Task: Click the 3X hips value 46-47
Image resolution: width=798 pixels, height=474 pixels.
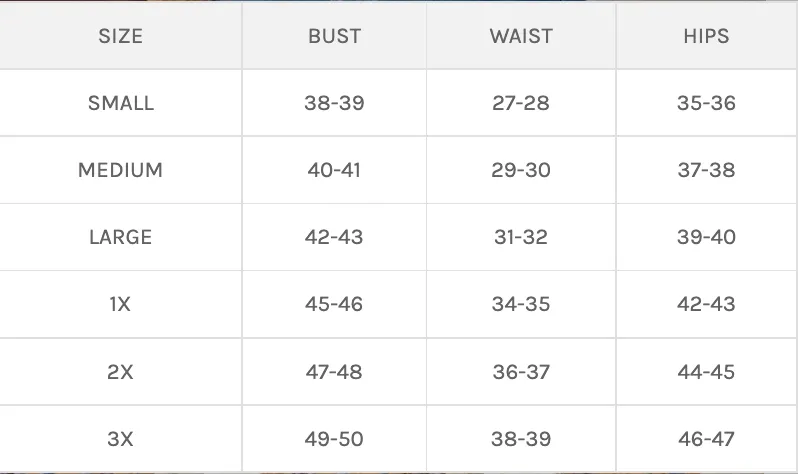Action: click(706, 439)
